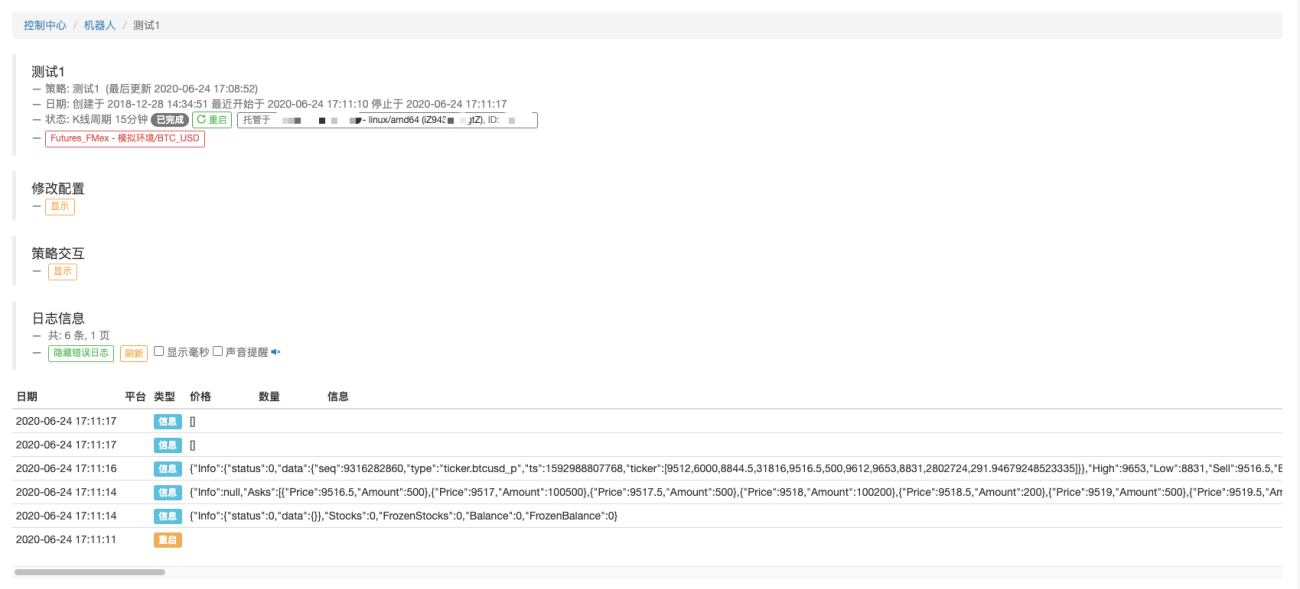Image resolution: width=1300 pixels, height=589 pixels.
Task: Refresh the logs with the 刷新 button
Action: coord(133,353)
